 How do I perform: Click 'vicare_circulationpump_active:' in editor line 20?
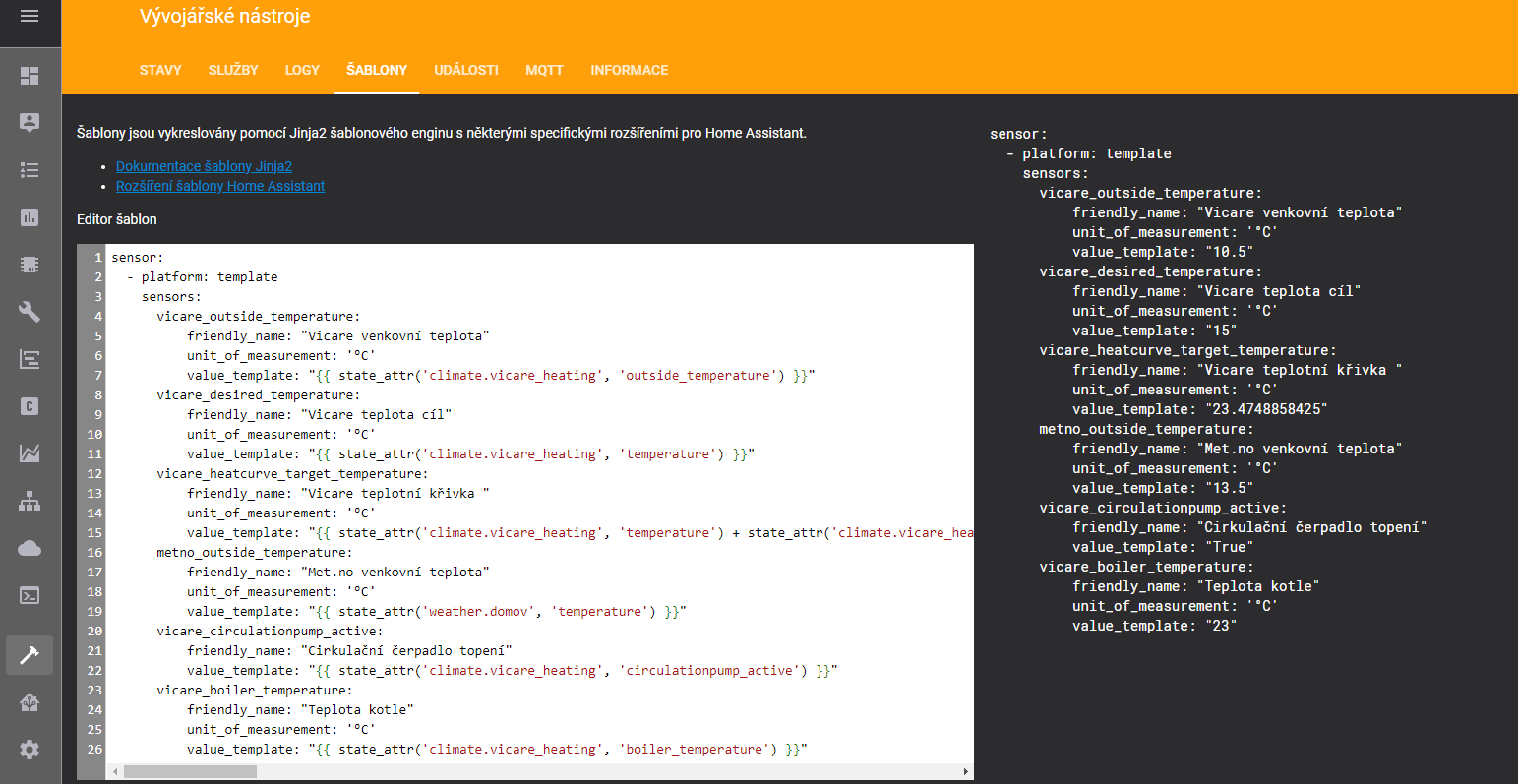pyautogui.click(x=271, y=632)
